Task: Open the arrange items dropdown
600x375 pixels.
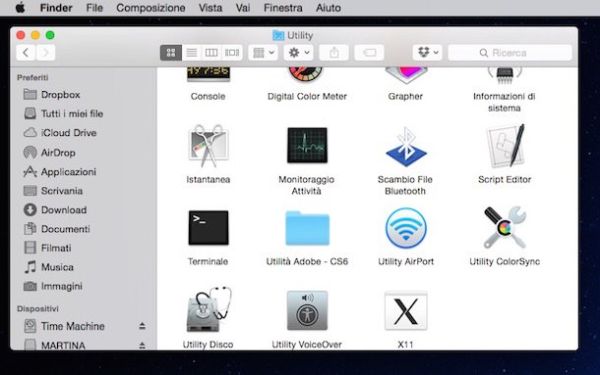Action: pyautogui.click(x=263, y=52)
